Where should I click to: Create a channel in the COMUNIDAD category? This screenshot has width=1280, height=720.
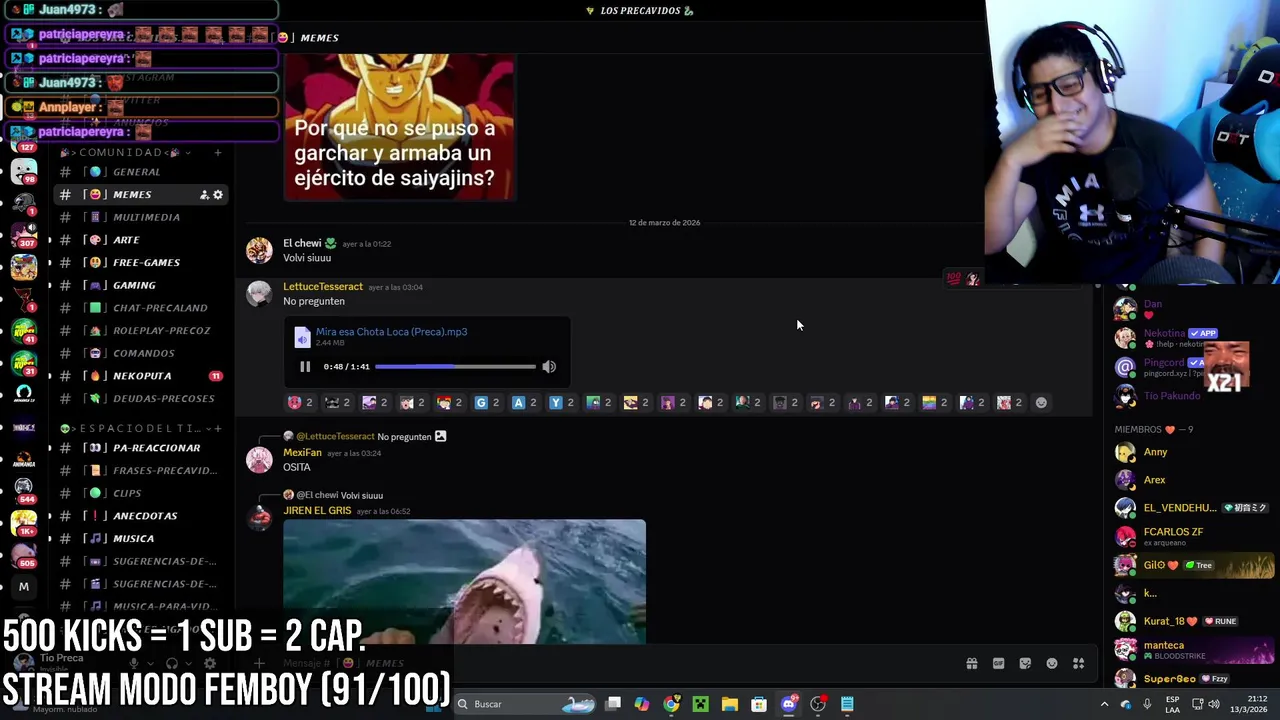tap(217, 152)
